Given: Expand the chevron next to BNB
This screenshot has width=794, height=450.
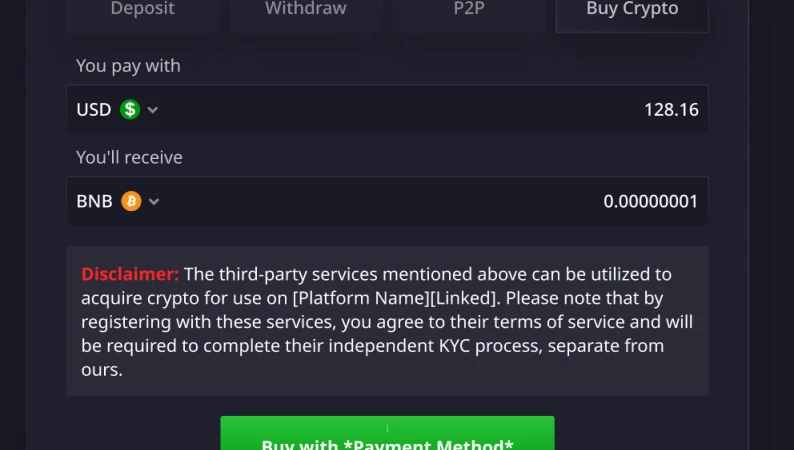Looking at the screenshot, I should click(154, 201).
